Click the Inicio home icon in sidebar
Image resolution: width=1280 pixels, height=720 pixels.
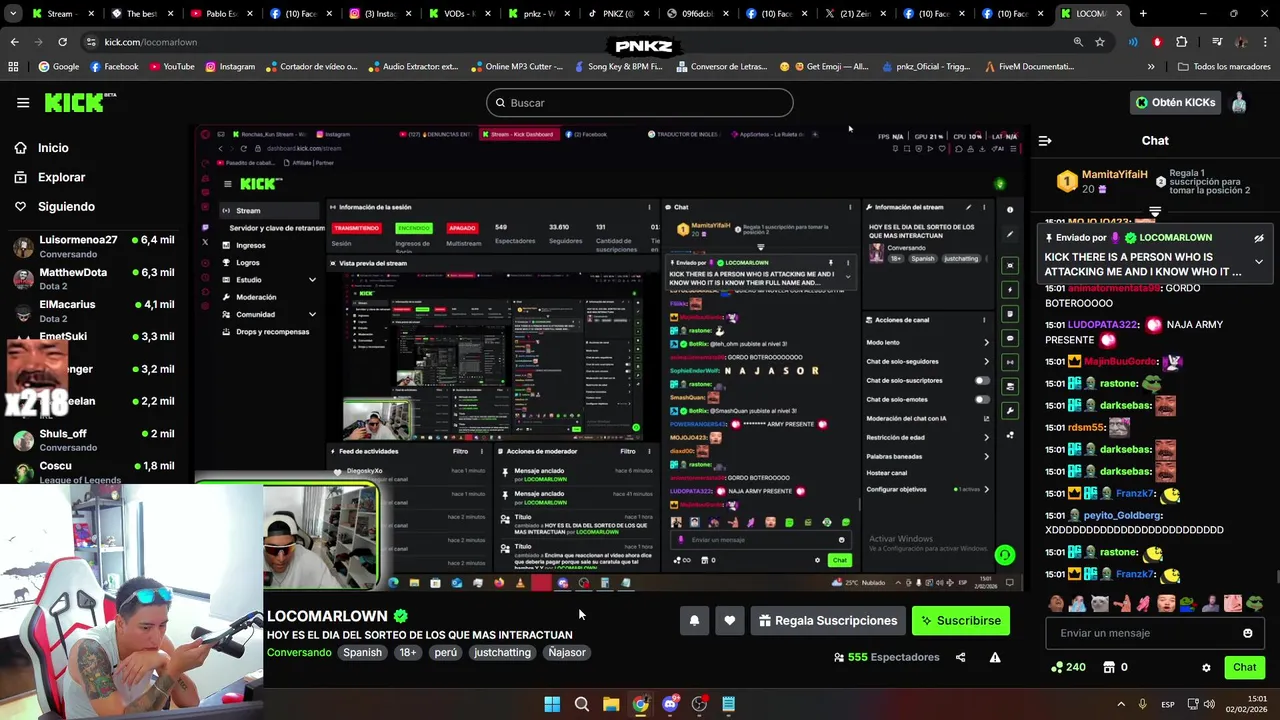click(x=20, y=148)
